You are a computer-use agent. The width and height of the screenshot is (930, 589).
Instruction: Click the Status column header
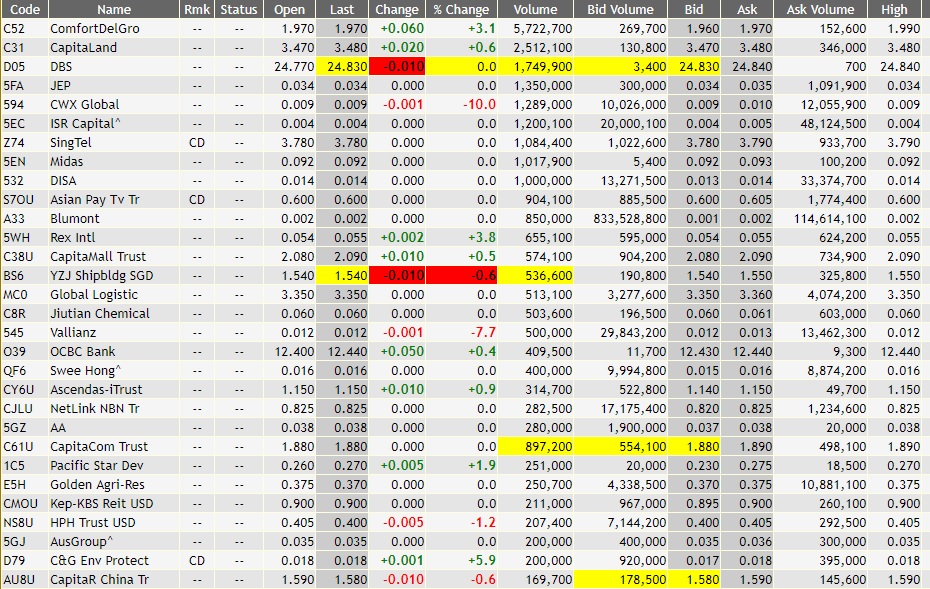[x=238, y=9]
